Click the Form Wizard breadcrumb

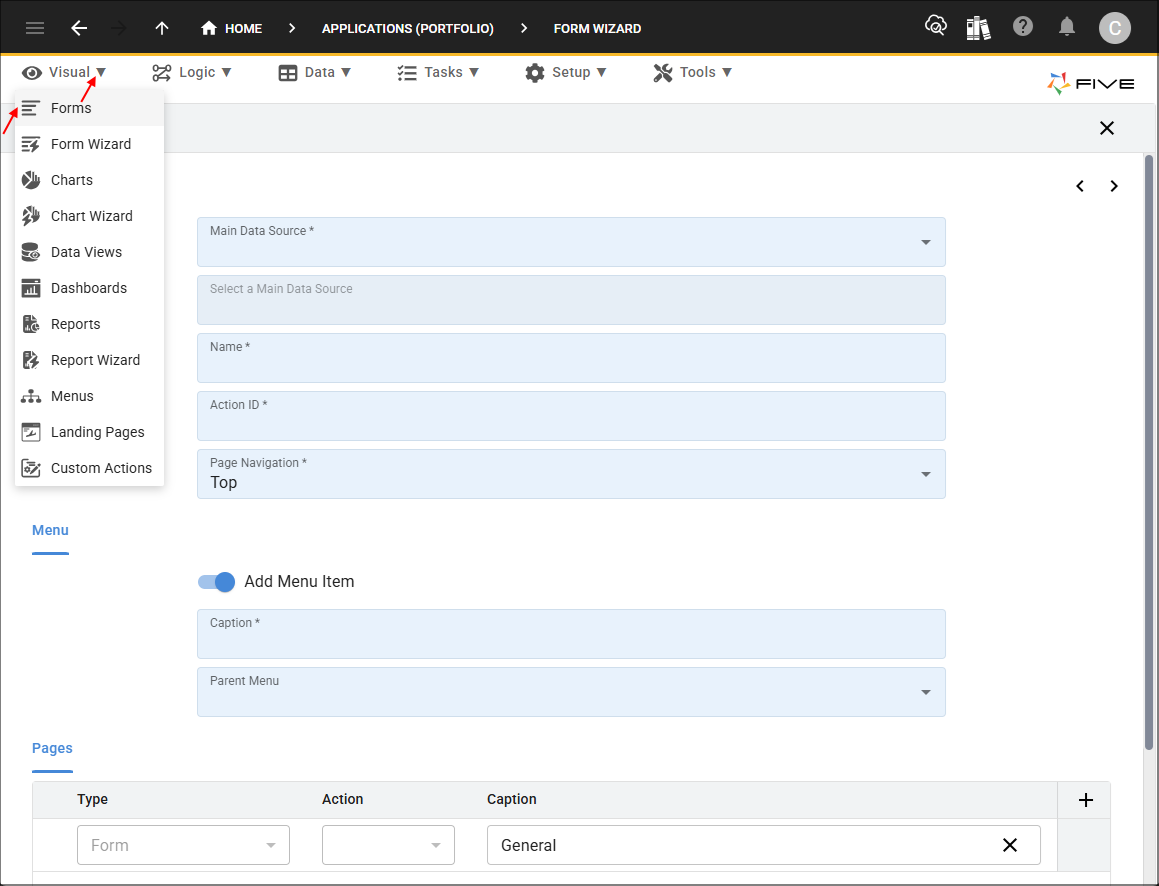[x=597, y=29]
